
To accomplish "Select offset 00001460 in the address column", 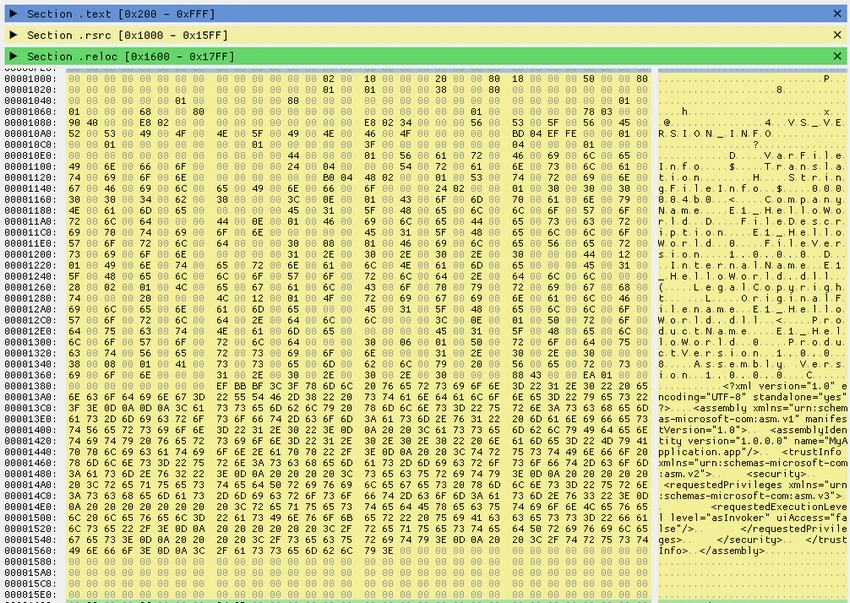I will click(x=30, y=463).
